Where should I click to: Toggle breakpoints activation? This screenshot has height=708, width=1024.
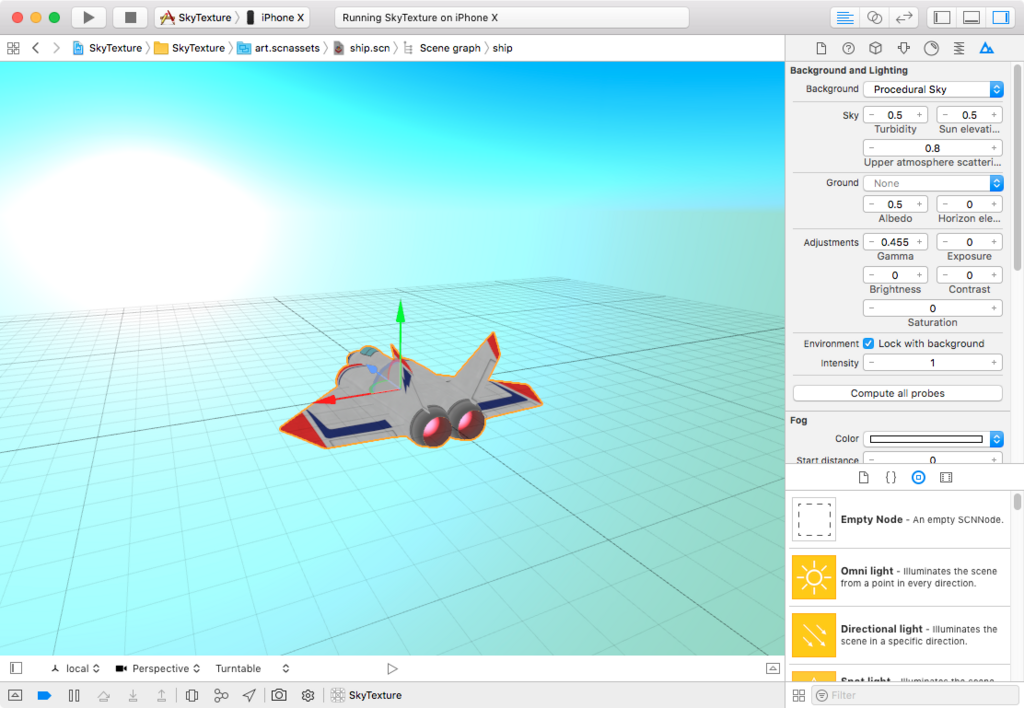pyautogui.click(x=44, y=696)
